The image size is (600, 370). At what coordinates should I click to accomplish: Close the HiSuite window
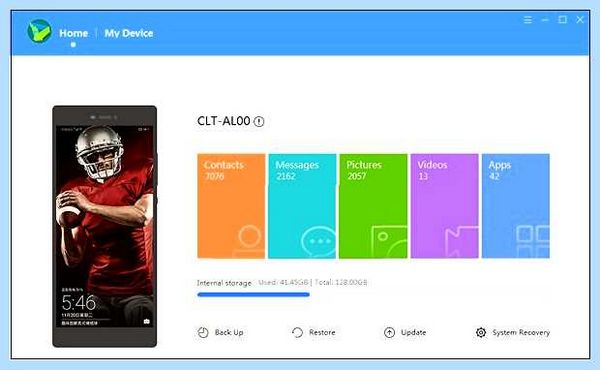pos(580,20)
